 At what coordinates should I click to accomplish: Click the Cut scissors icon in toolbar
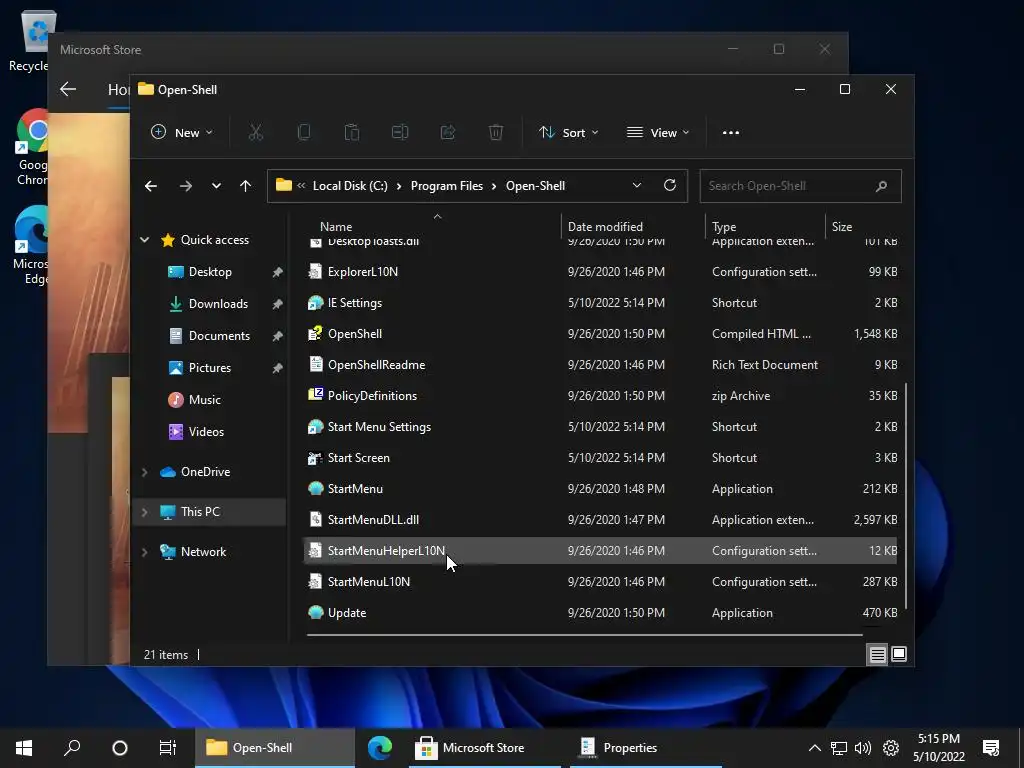[255, 133]
